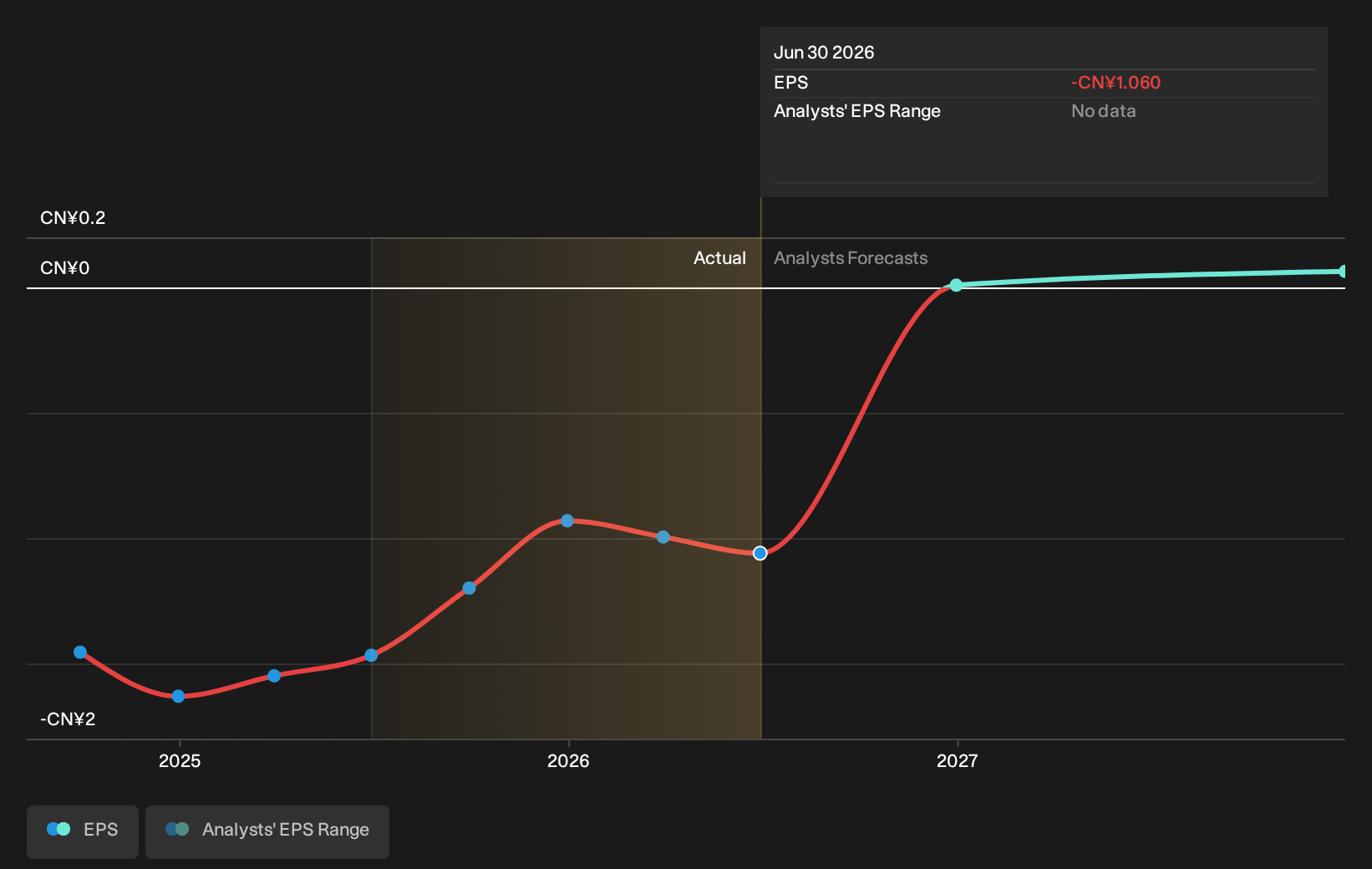Viewport: 1372px width, 869px height.
Task: Click the '-CN¥2' axis label
Action: 68,719
